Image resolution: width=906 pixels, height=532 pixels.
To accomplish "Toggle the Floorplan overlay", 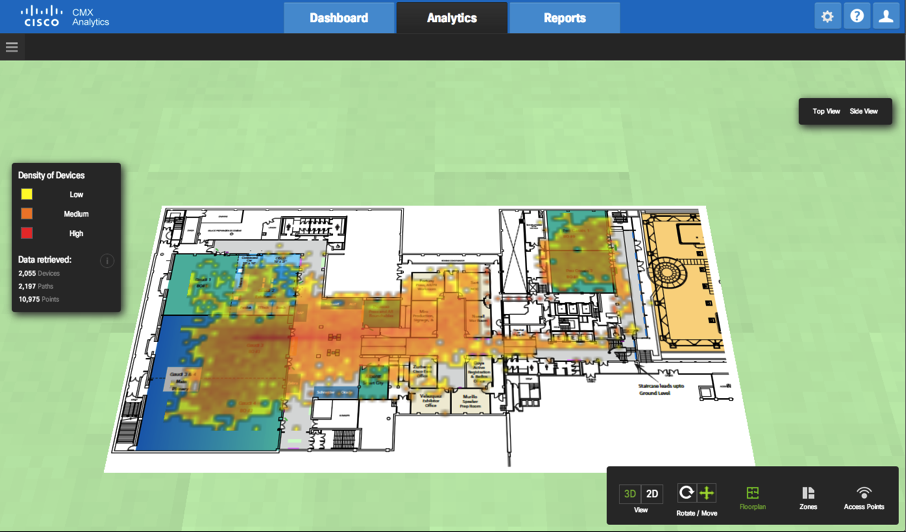I will (752, 497).
